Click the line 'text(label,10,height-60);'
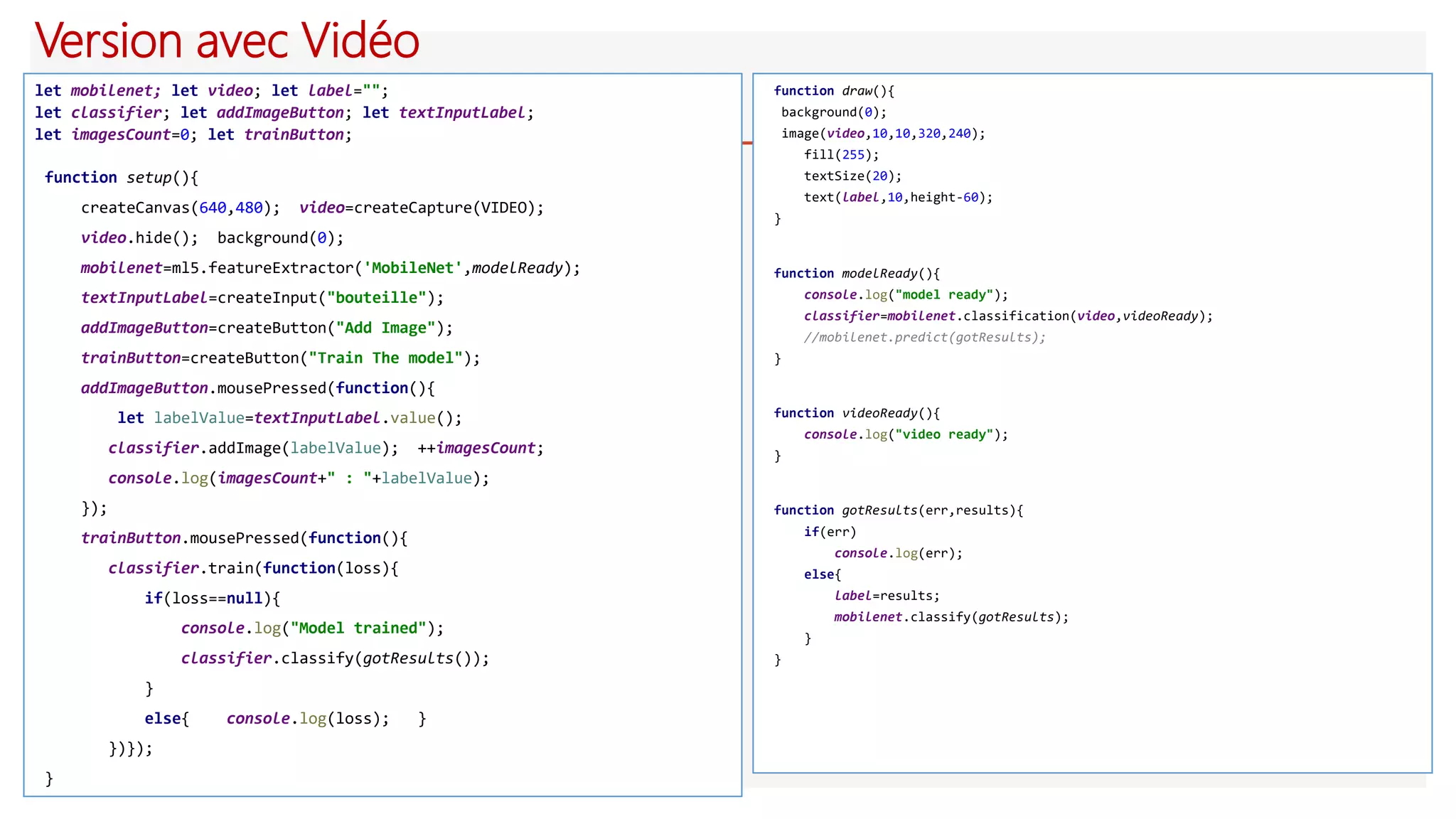The image size is (1456, 819). pos(899,198)
